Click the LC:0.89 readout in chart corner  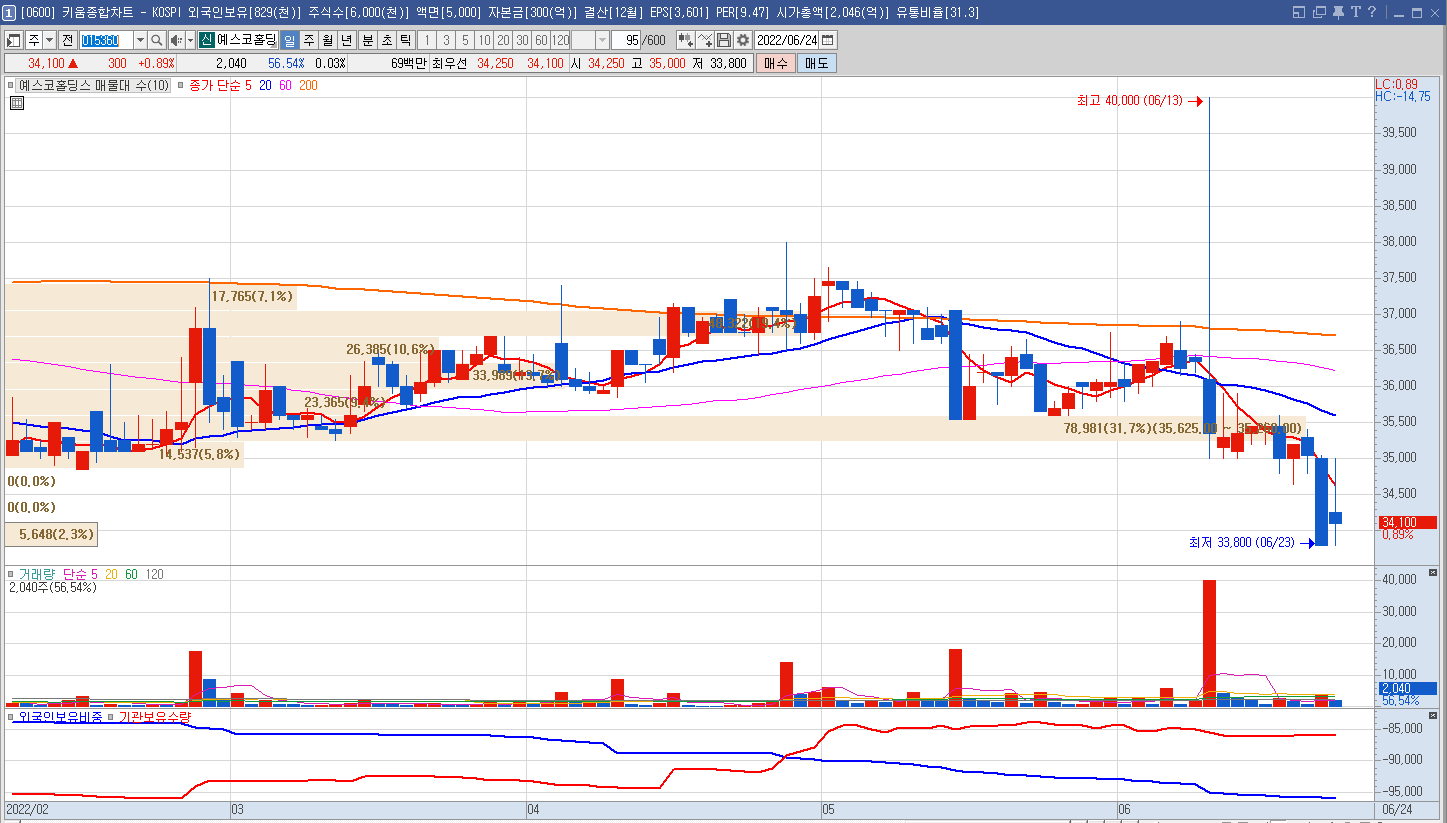(x=1396, y=84)
